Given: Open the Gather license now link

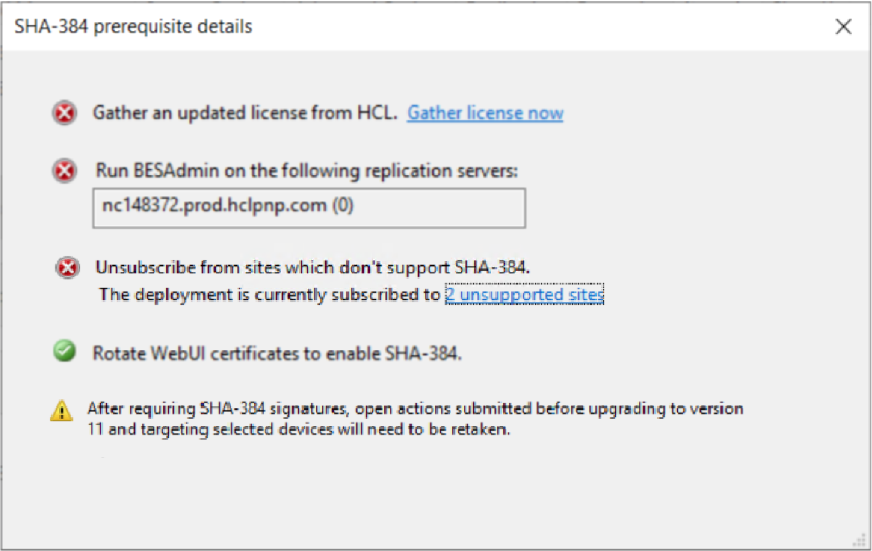Looking at the screenshot, I should (485, 113).
